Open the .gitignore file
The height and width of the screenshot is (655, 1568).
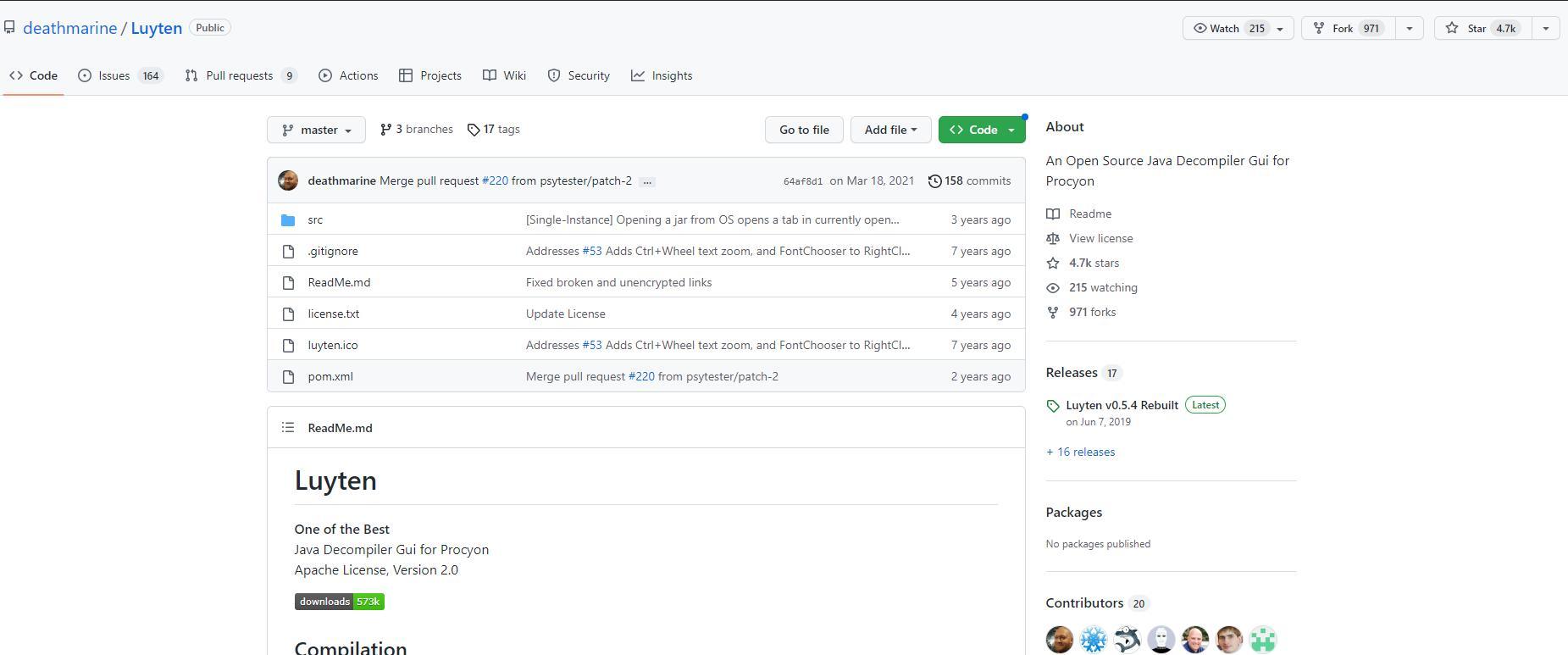point(333,251)
